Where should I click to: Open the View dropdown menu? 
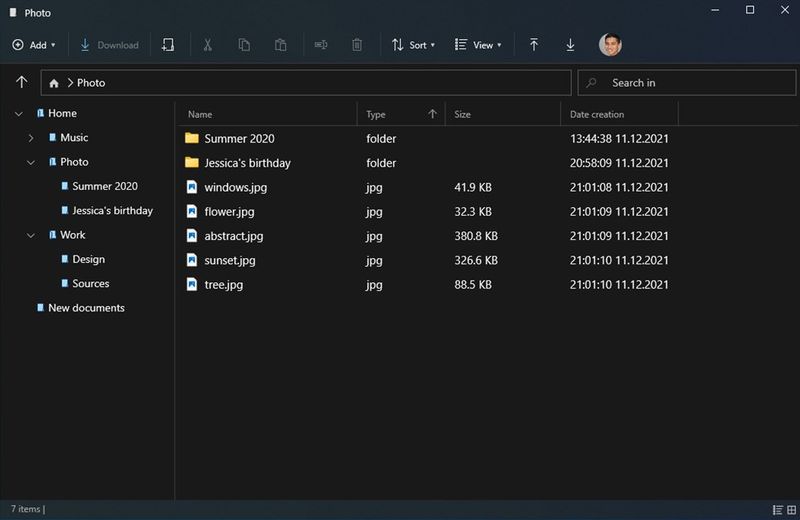477,45
